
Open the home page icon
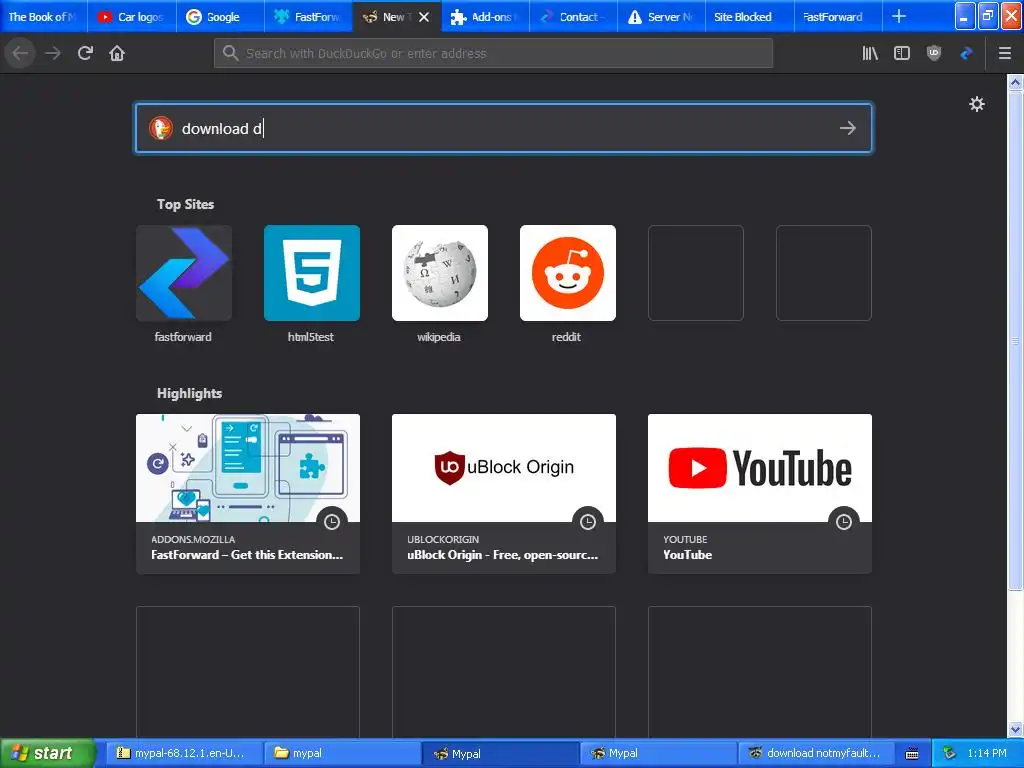pos(117,53)
